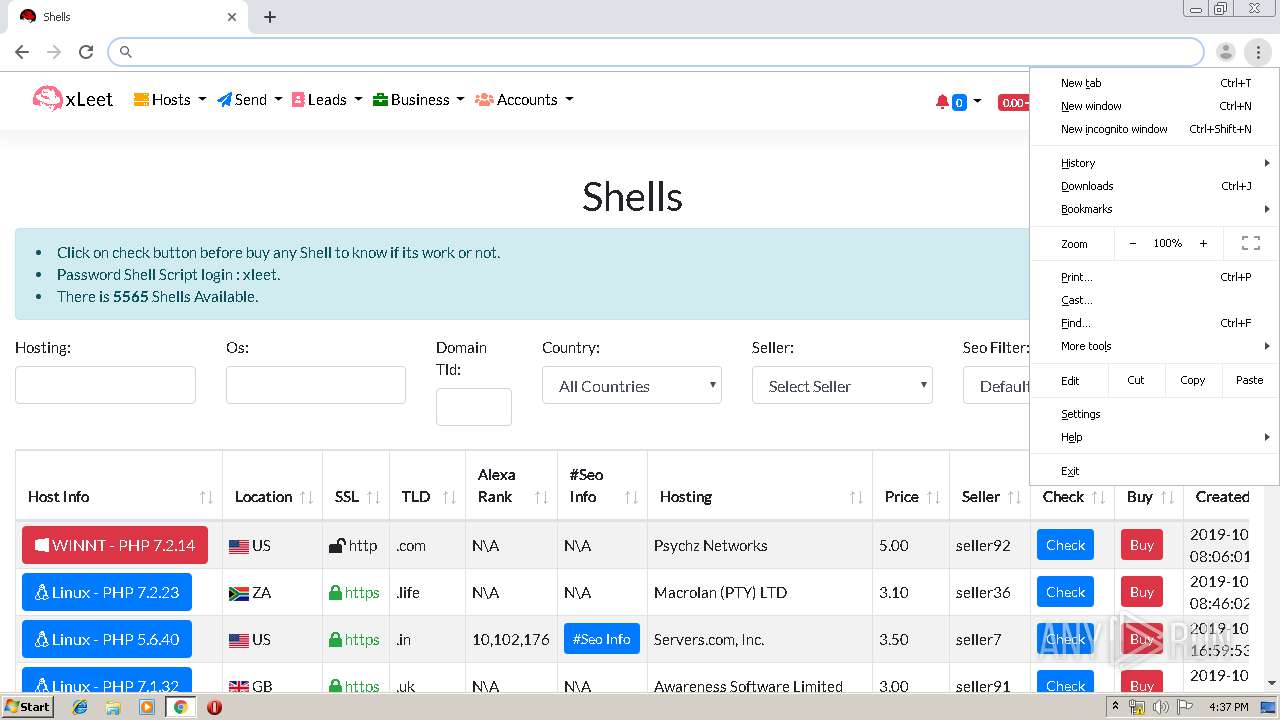The height and width of the screenshot is (720, 1280).
Task: Sort by Alexa Rank column arrows
Action: pos(541,497)
